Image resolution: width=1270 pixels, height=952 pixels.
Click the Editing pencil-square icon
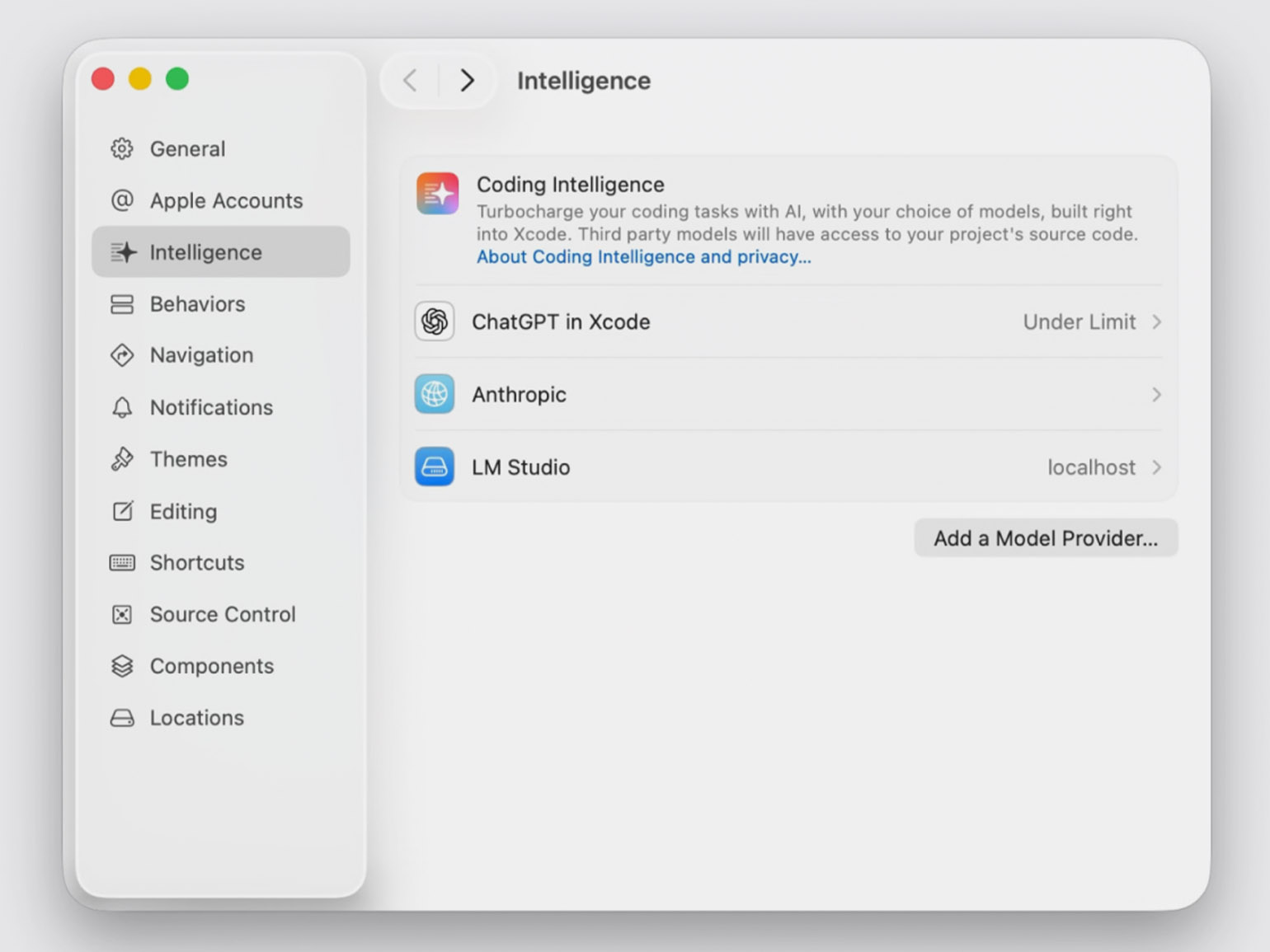click(122, 511)
